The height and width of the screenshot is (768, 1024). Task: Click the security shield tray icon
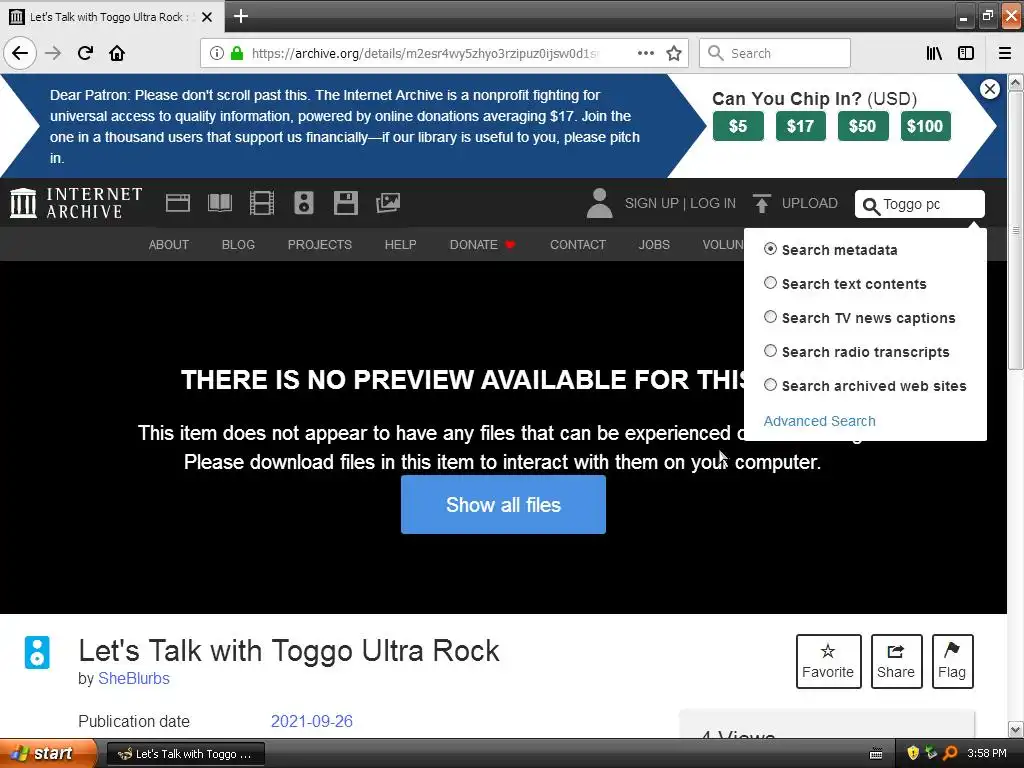[913, 754]
